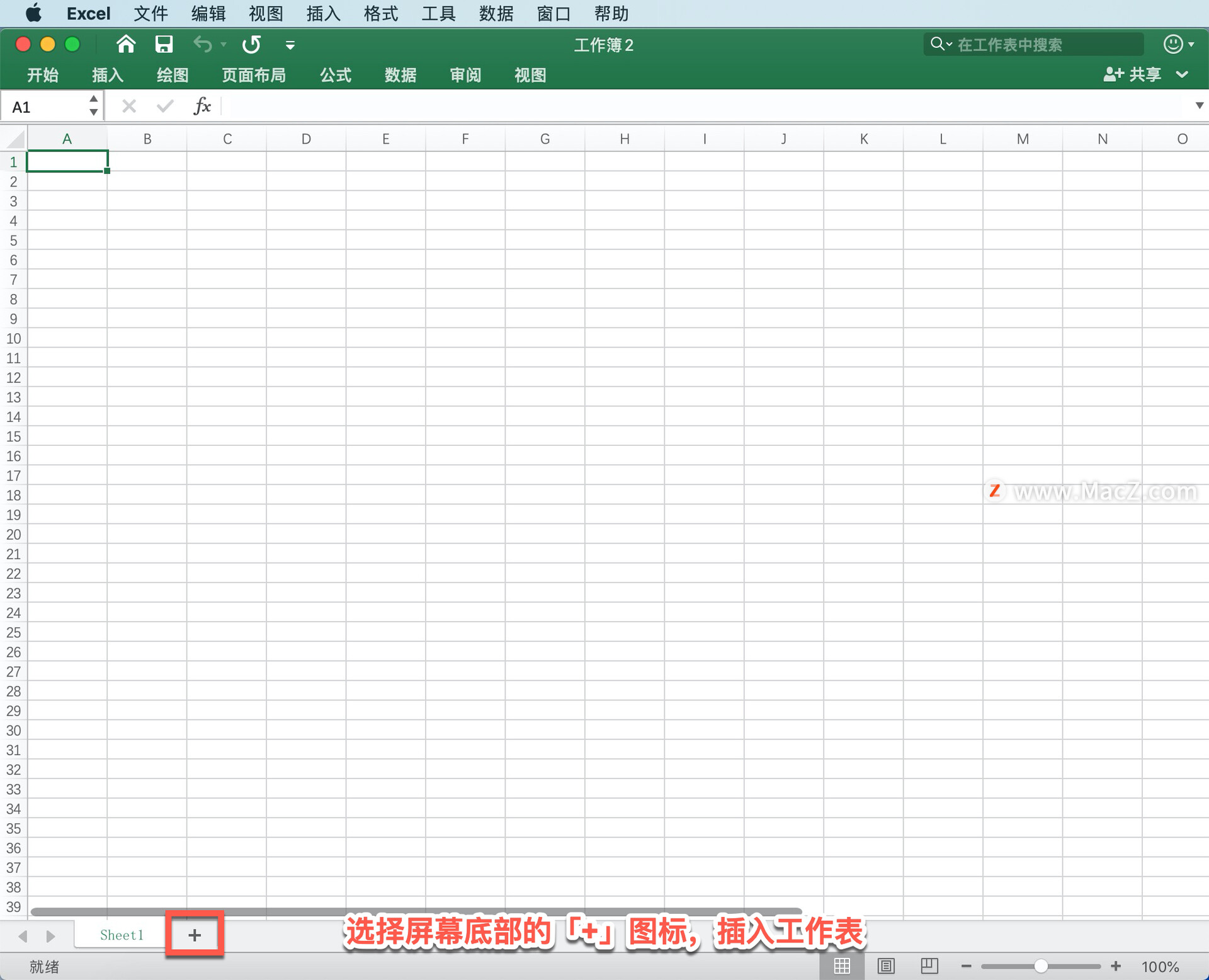Switch to Page Layout view
Viewport: 1209px width, 980px height.
tap(886, 966)
